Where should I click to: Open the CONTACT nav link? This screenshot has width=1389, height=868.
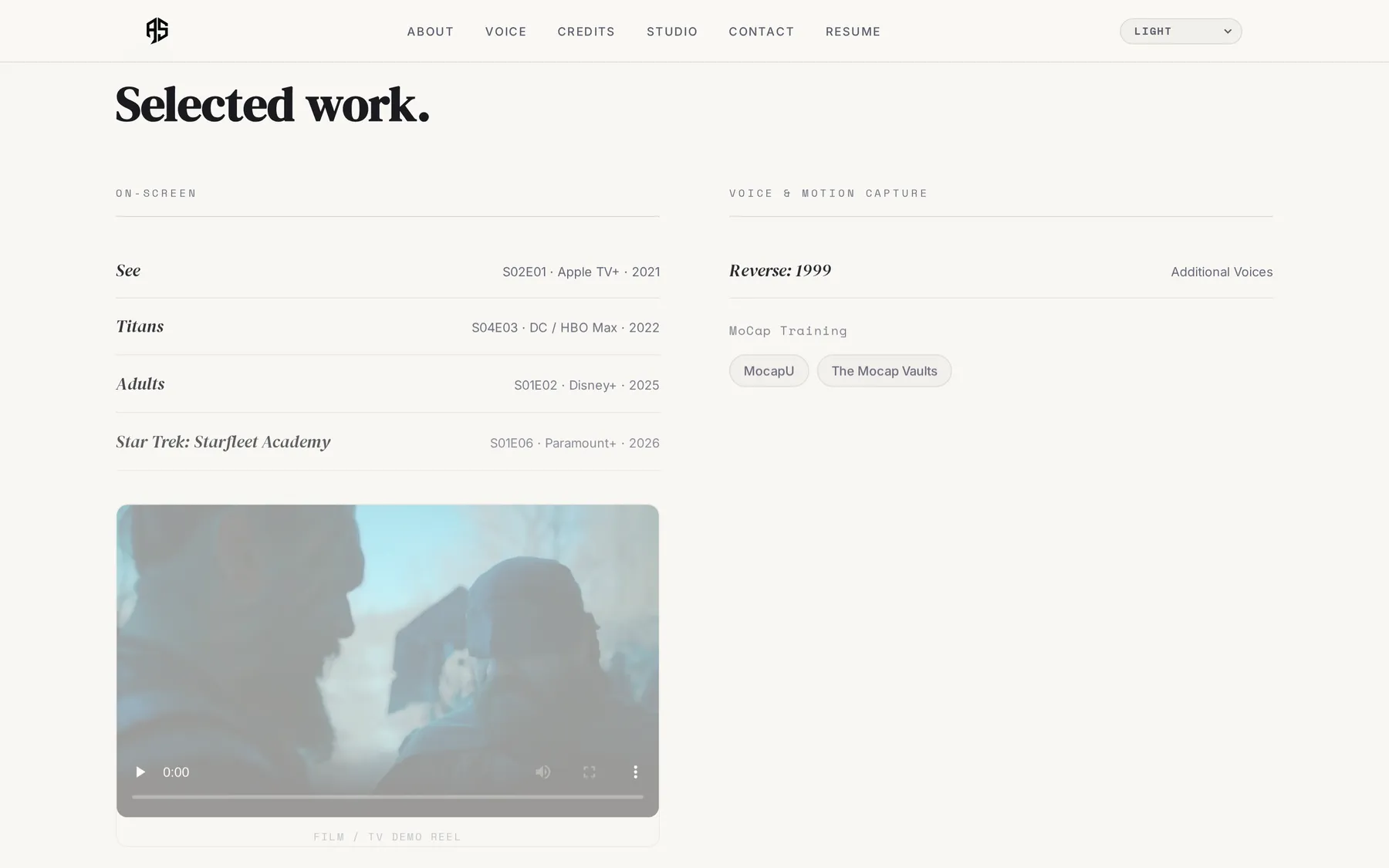click(762, 32)
